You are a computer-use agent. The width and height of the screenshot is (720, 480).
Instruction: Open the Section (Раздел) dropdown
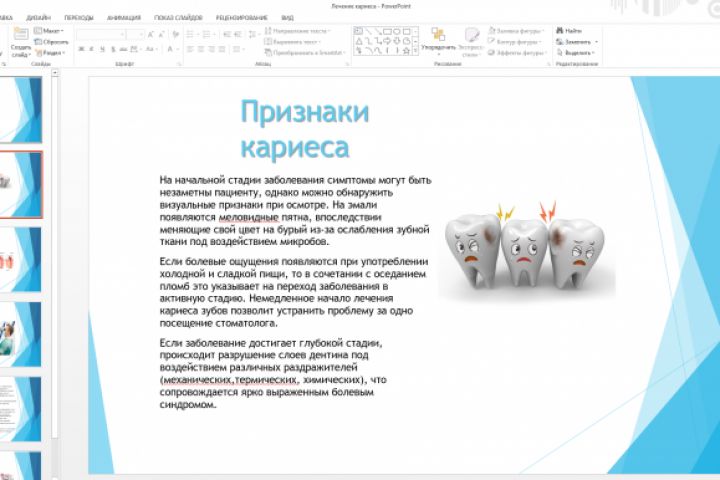(x=50, y=53)
